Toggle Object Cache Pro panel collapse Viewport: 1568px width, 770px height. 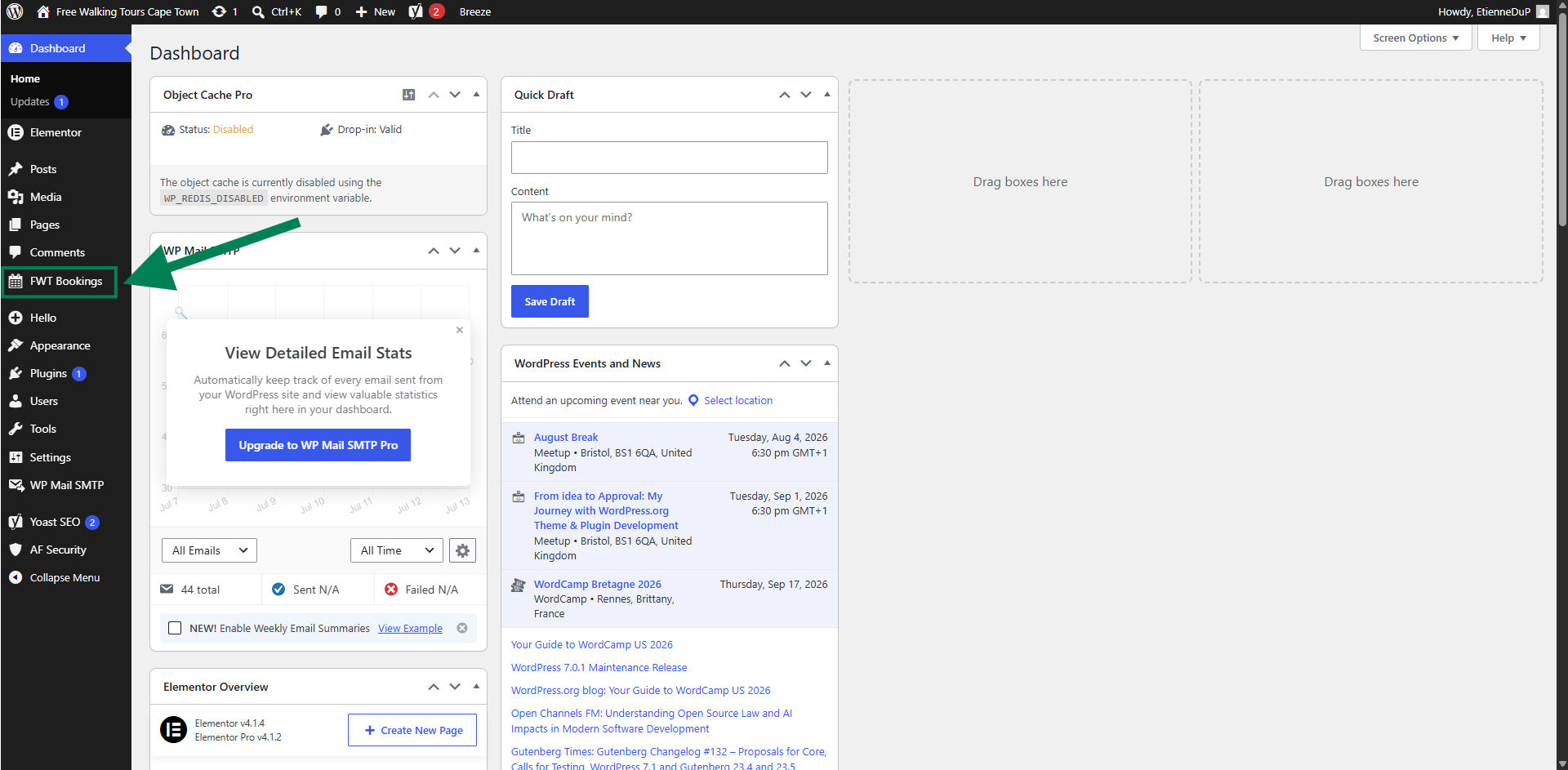click(476, 95)
